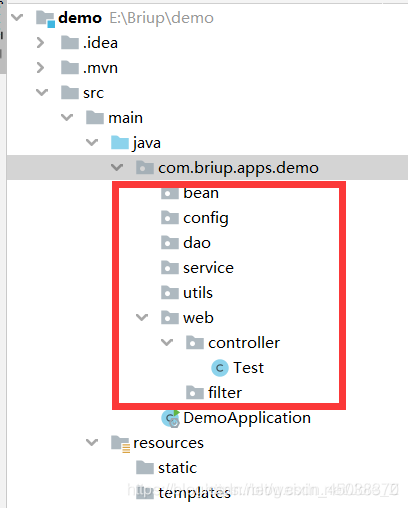
Task: Click the com.briup.apps.demo package icon
Action: pos(145,167)
